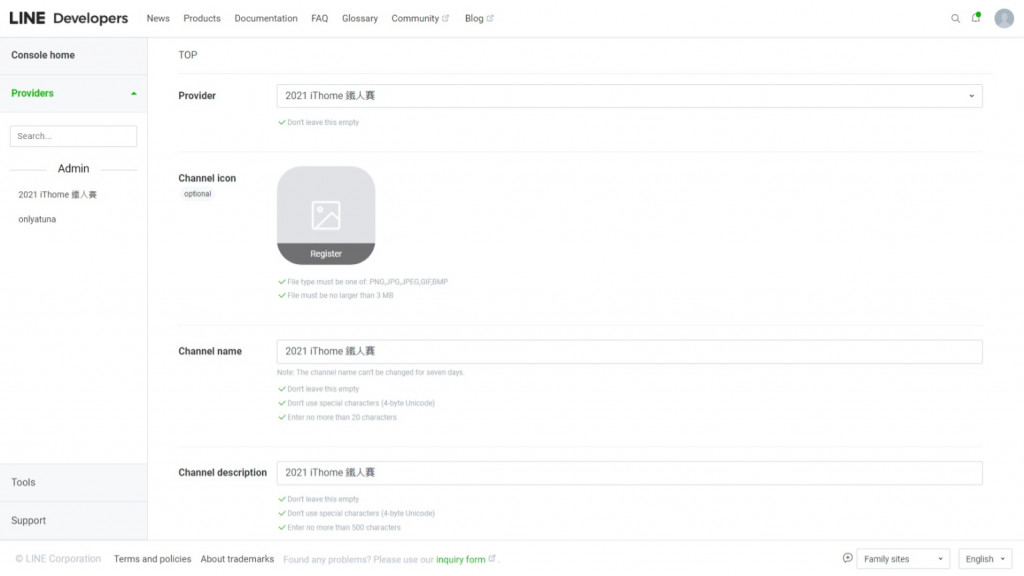Click the file type PNG,JPG requirement text
The height and width of the screenshot is (576, 1024).
click(368, 282)
